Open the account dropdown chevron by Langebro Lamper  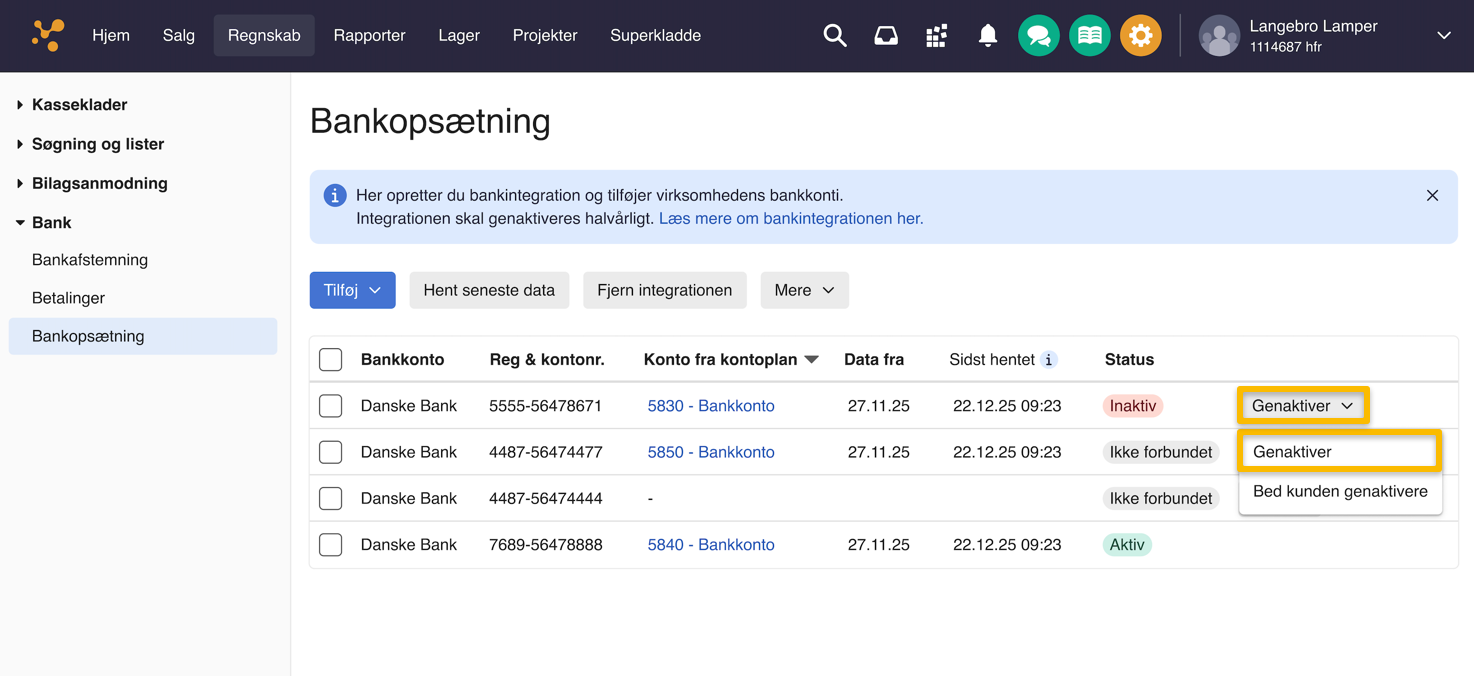click(x=1444, y=36)
